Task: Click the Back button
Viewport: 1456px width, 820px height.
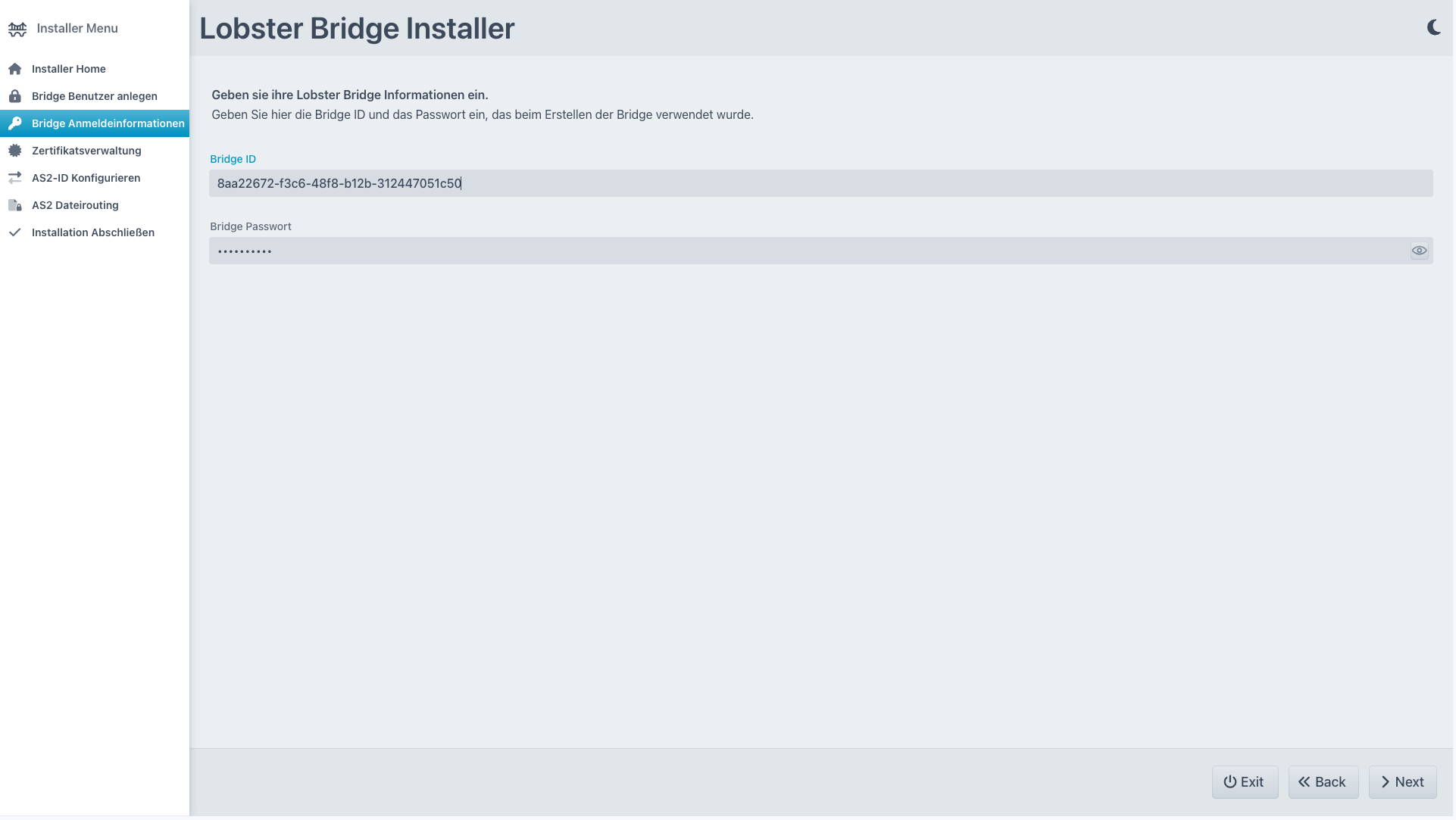Action: pyautogui.click(x=1323, y=782)
